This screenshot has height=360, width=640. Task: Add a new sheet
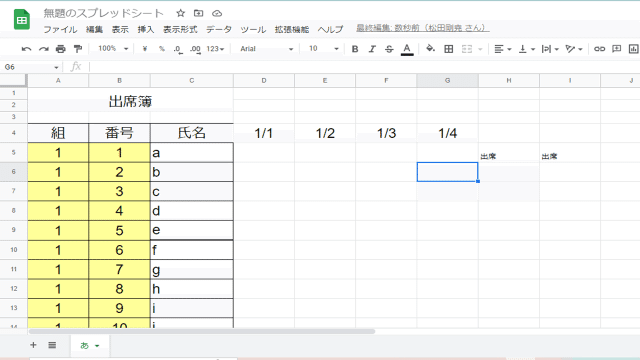coord(33,345)
